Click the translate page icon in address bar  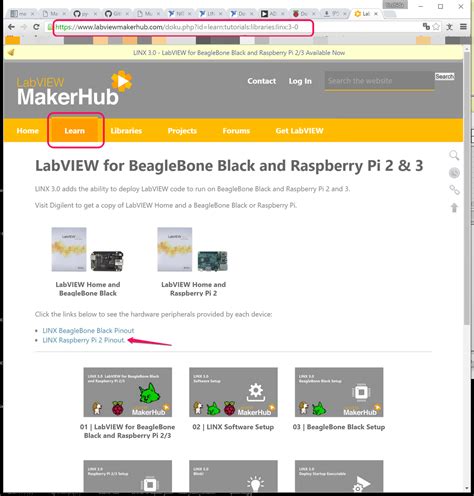(426, 27)
